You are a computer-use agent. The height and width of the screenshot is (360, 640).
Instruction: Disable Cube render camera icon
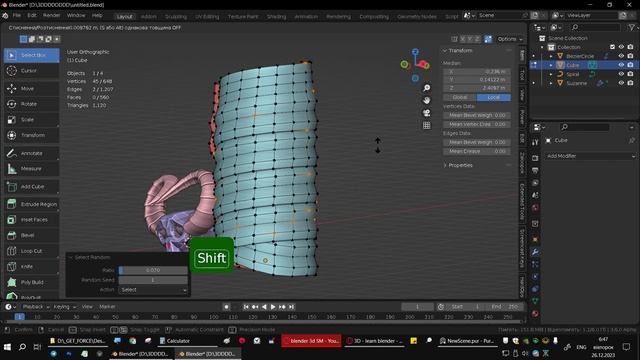tap(630, 65)
